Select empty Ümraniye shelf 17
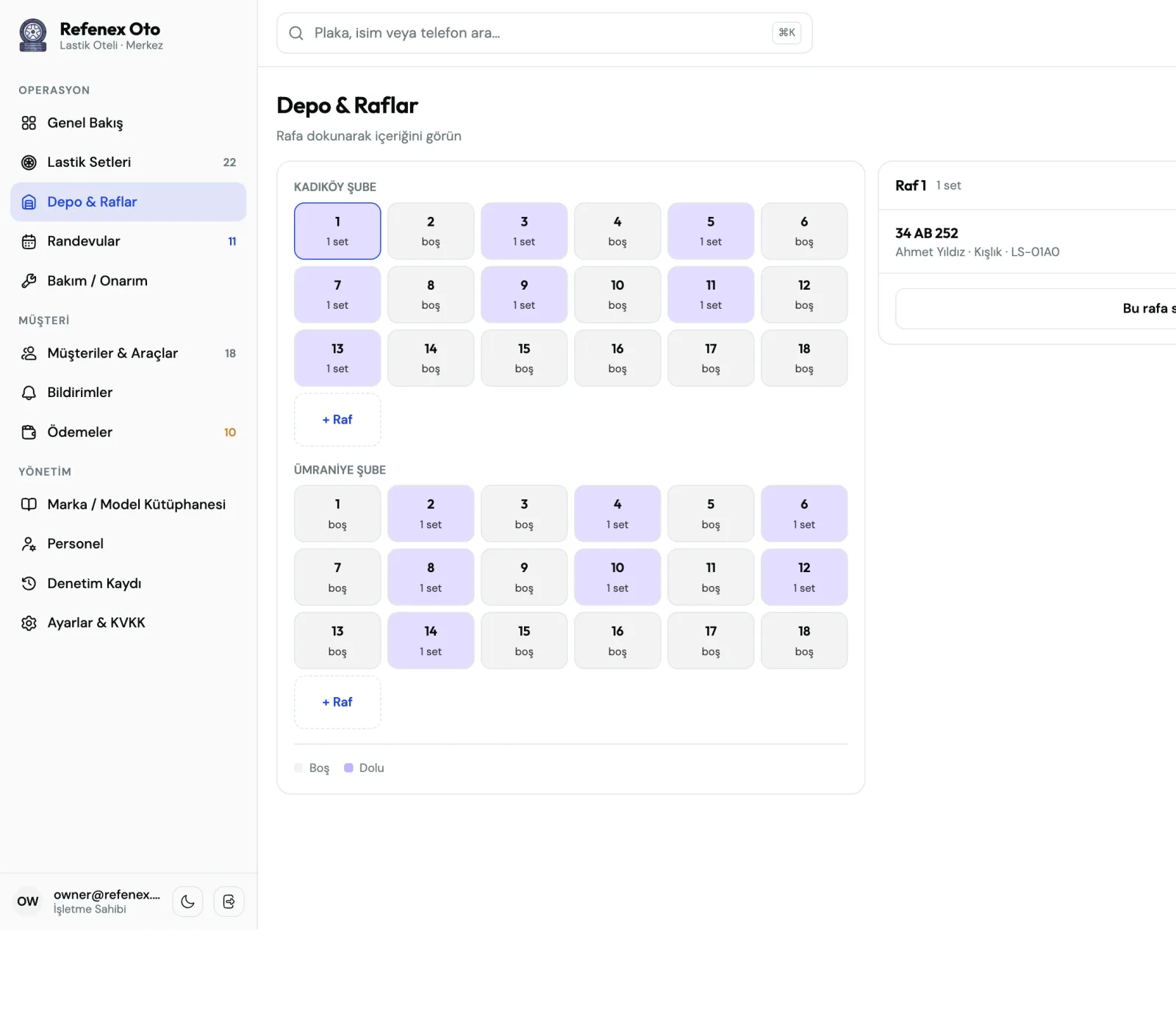The image size is (1176, 1011). (711, 640)
